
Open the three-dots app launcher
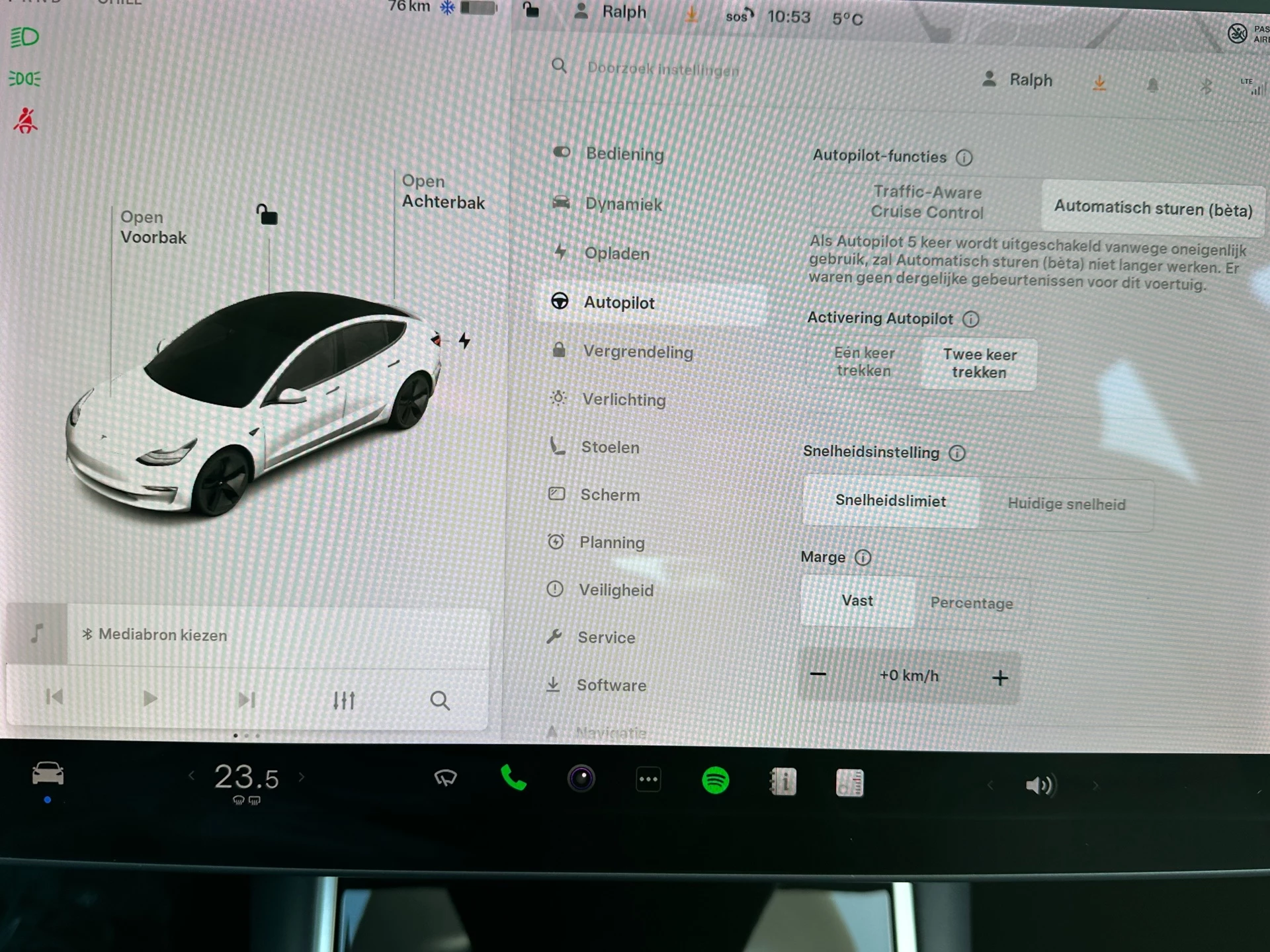(648, 779)
